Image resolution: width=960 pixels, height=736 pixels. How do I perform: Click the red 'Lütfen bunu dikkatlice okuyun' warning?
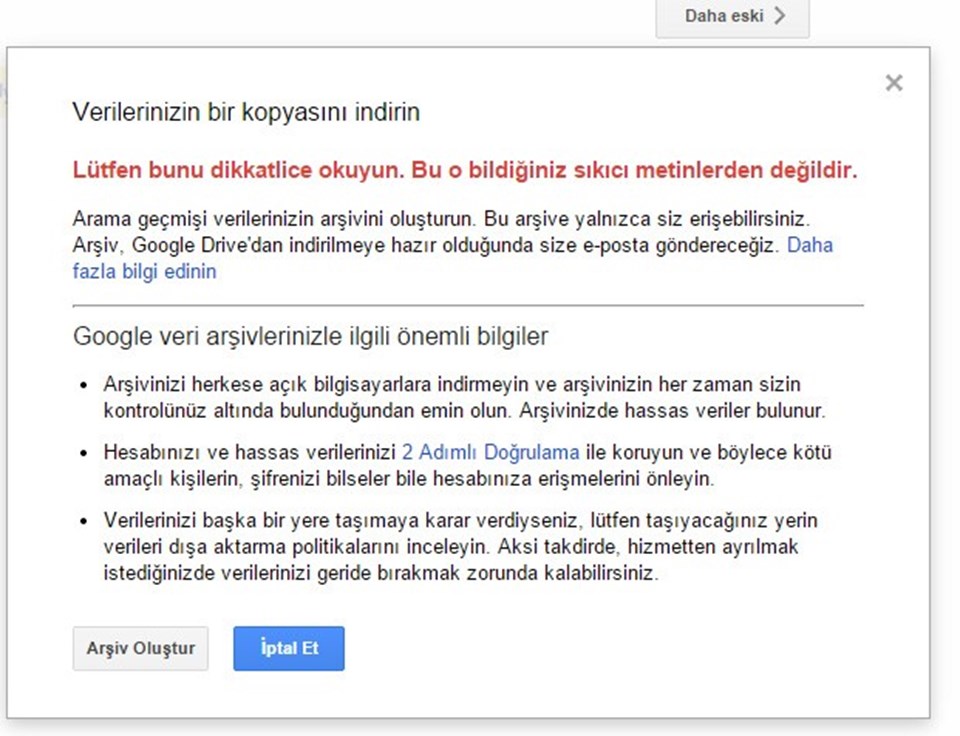(465, 170)
